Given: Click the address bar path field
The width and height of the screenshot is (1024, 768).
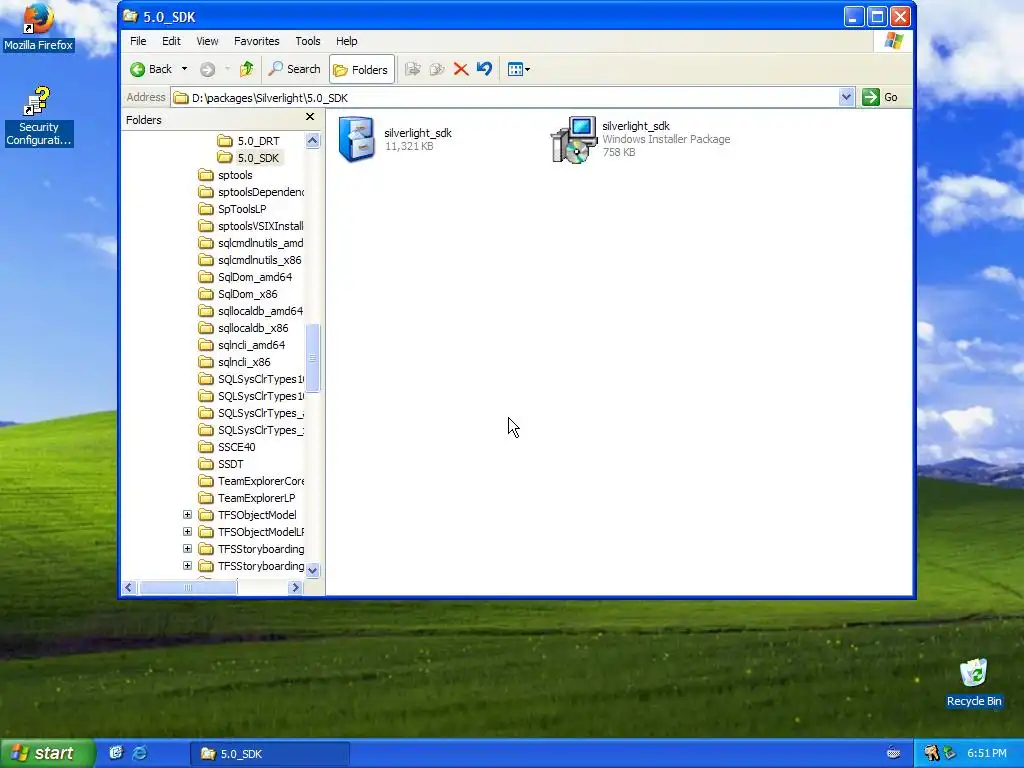Looking at the screenshot, I should [x=505, y=97].
